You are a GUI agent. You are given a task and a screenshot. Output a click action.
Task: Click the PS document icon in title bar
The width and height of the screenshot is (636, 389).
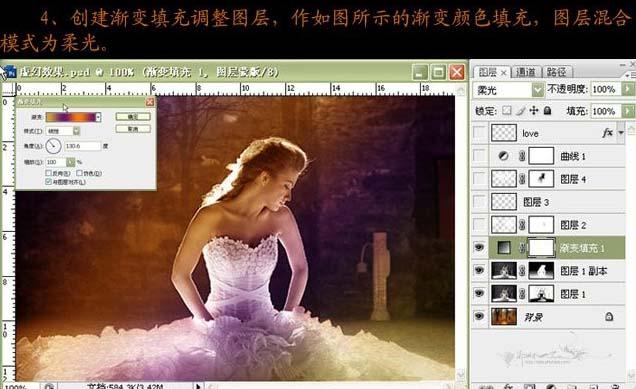coord(10,72)
